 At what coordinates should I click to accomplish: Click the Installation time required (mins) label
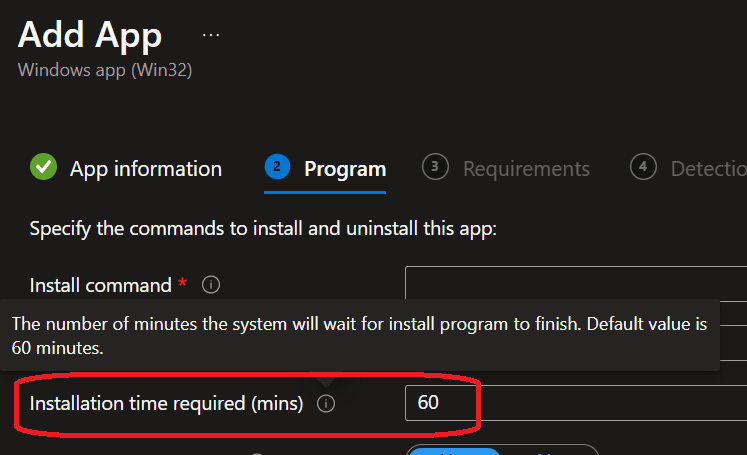pyautogui.click(x=166, y=404)
